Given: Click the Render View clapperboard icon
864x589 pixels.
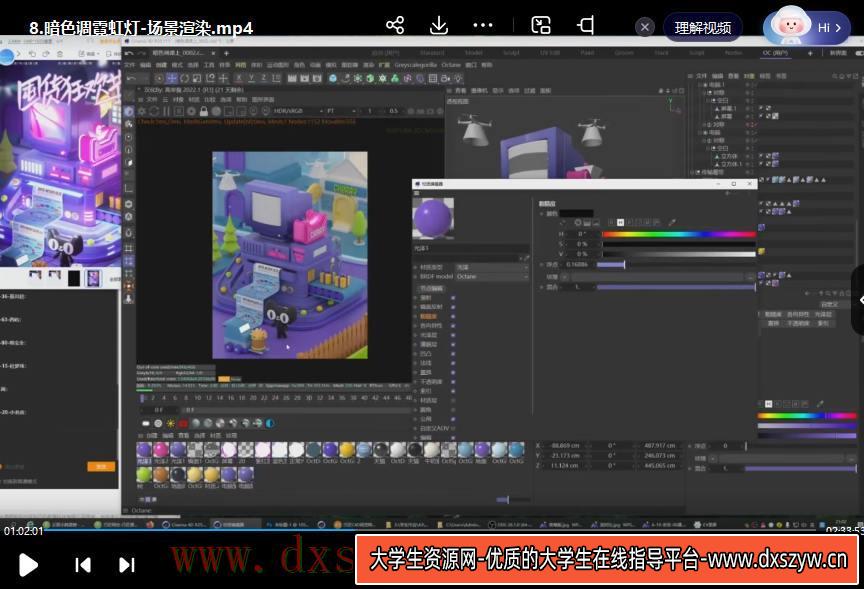Looking at the screenshot, I should [292, 78].
